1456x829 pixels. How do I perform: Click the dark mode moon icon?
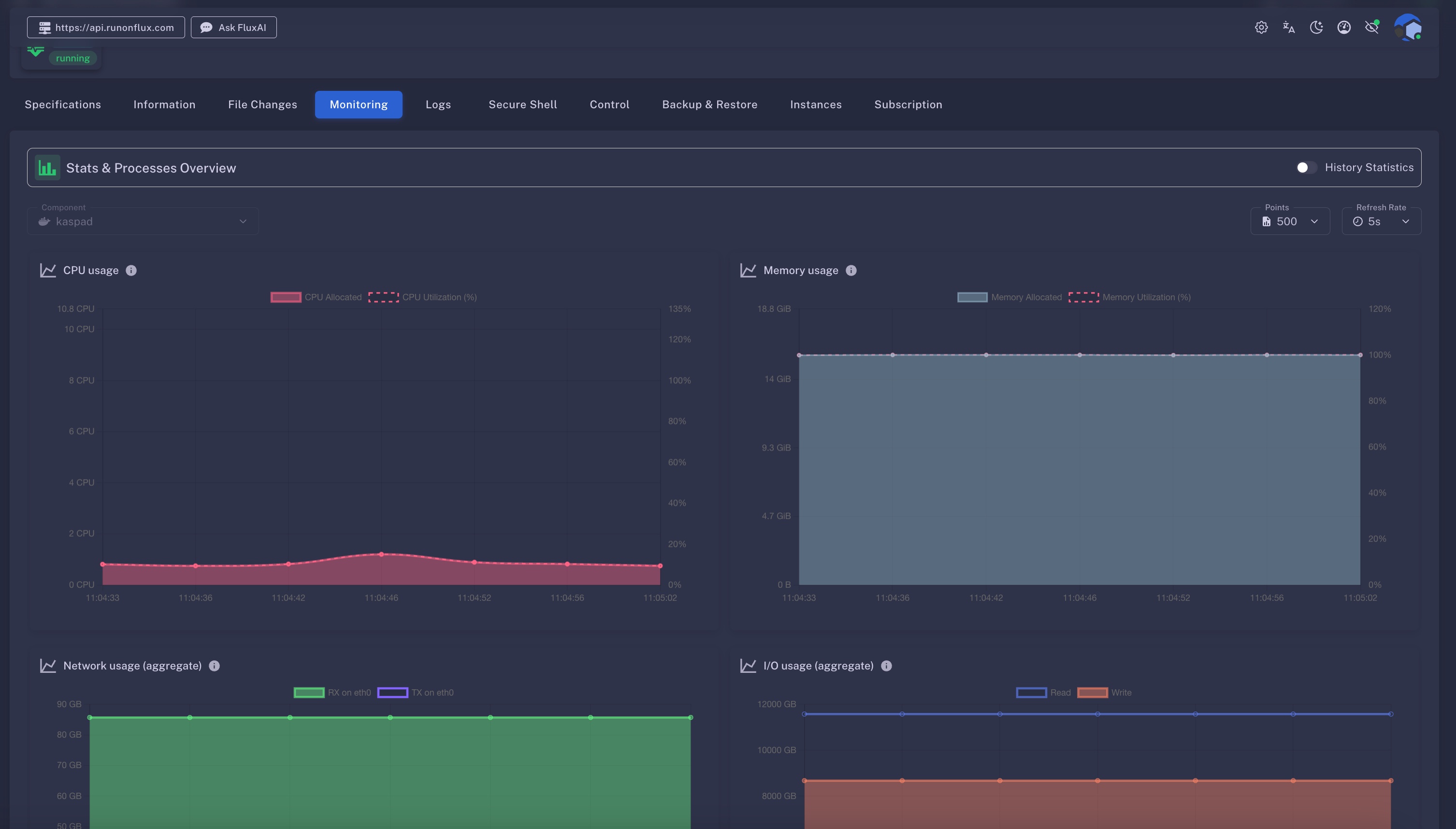pyautogui.click(x=1316, y=28)
